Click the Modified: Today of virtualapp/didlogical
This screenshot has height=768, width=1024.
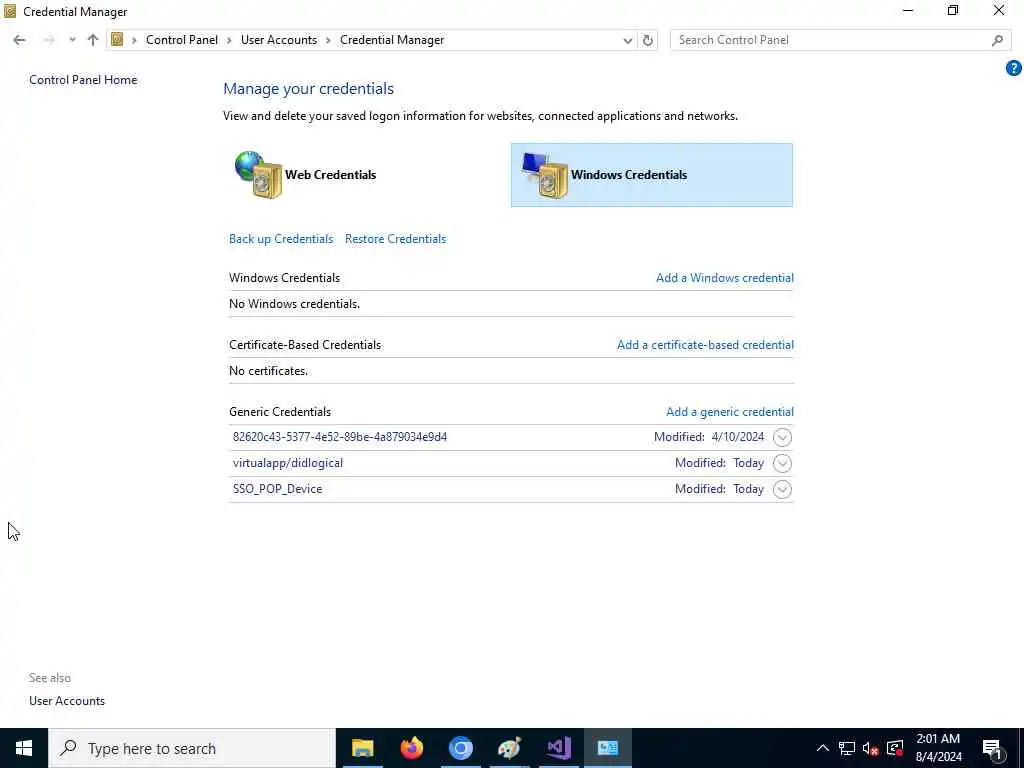(719, 463)
